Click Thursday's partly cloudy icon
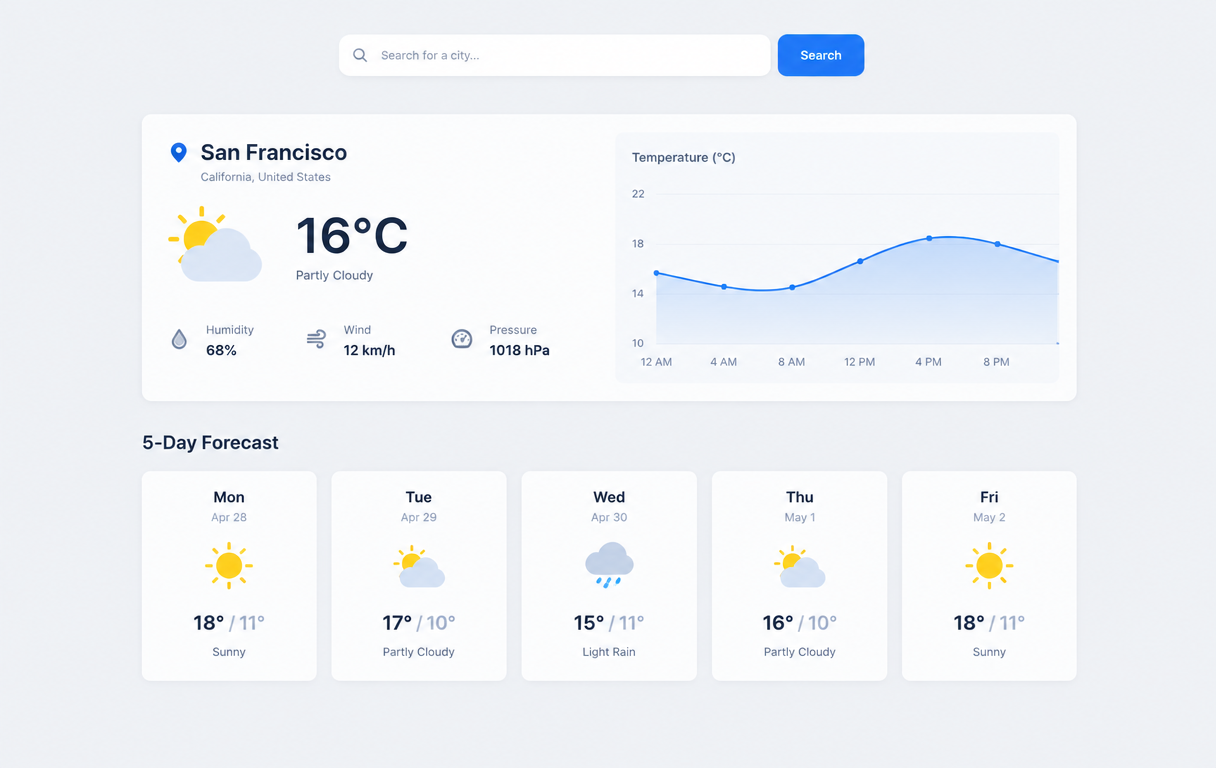The width and height of the screenshot is (1216, 768). click(800, 567)
